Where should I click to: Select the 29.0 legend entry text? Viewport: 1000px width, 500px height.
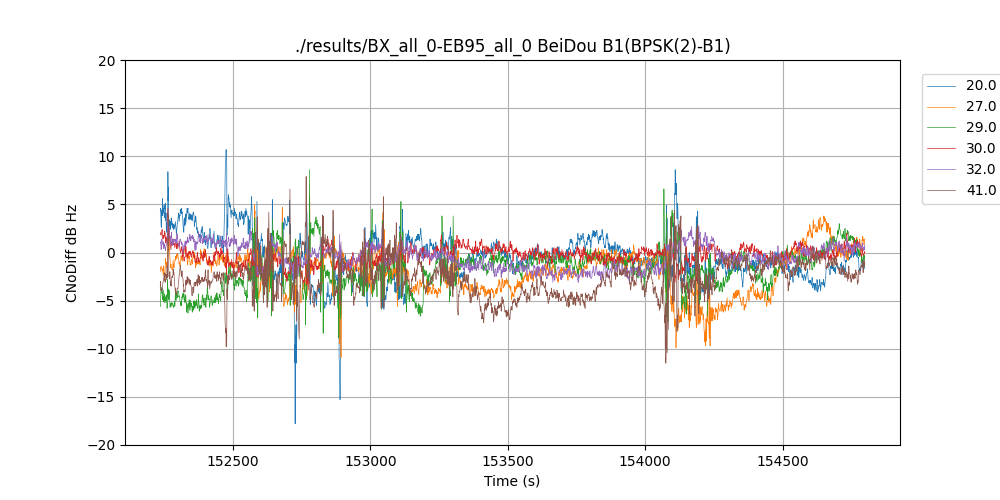(x=980, y=127)
